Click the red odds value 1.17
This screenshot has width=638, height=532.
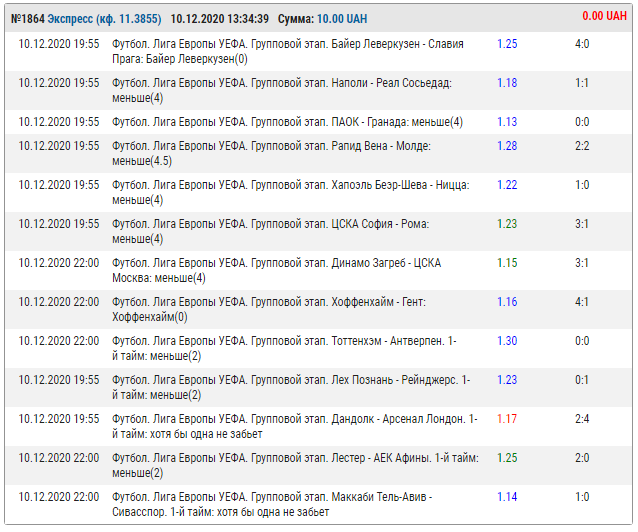[x=507, y=418]
